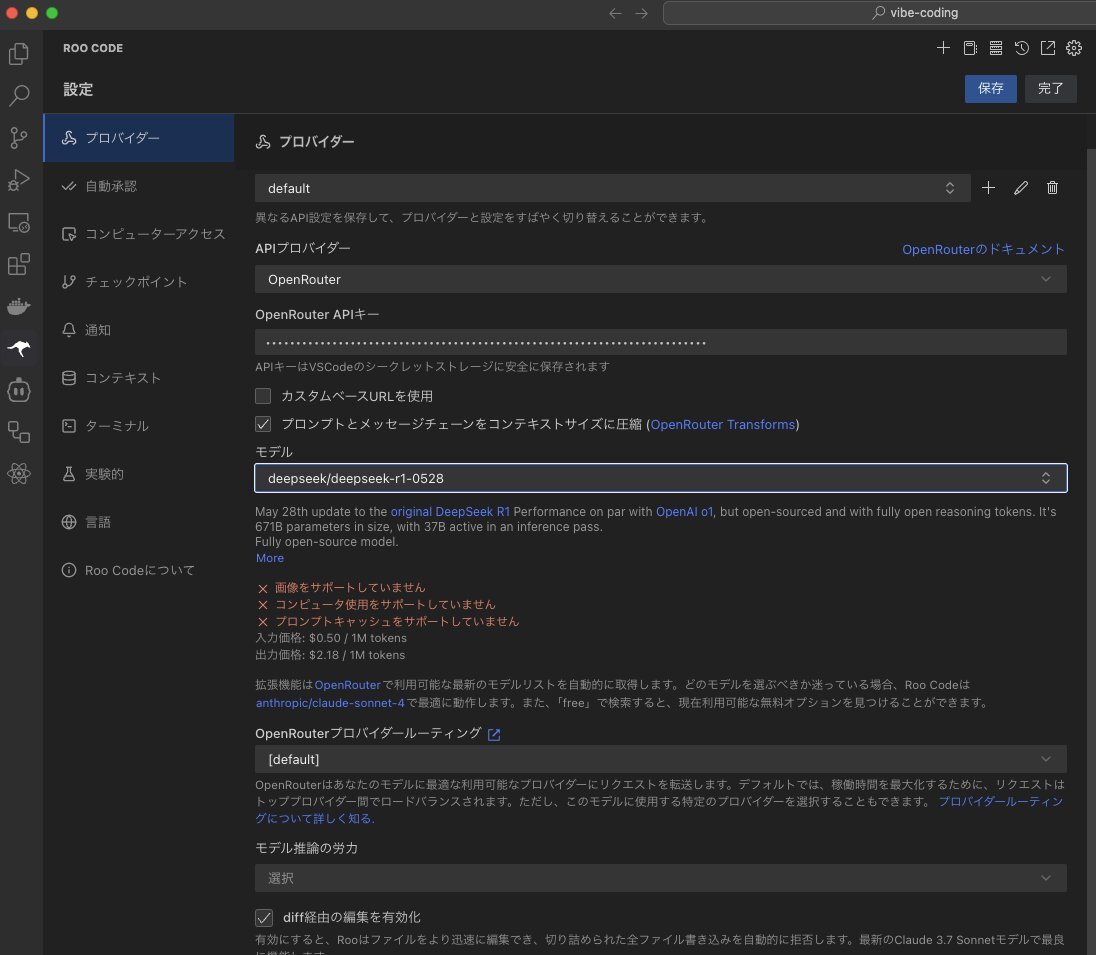
Task: Switch to the 実験的 settings tab
Action: point(139,474)
